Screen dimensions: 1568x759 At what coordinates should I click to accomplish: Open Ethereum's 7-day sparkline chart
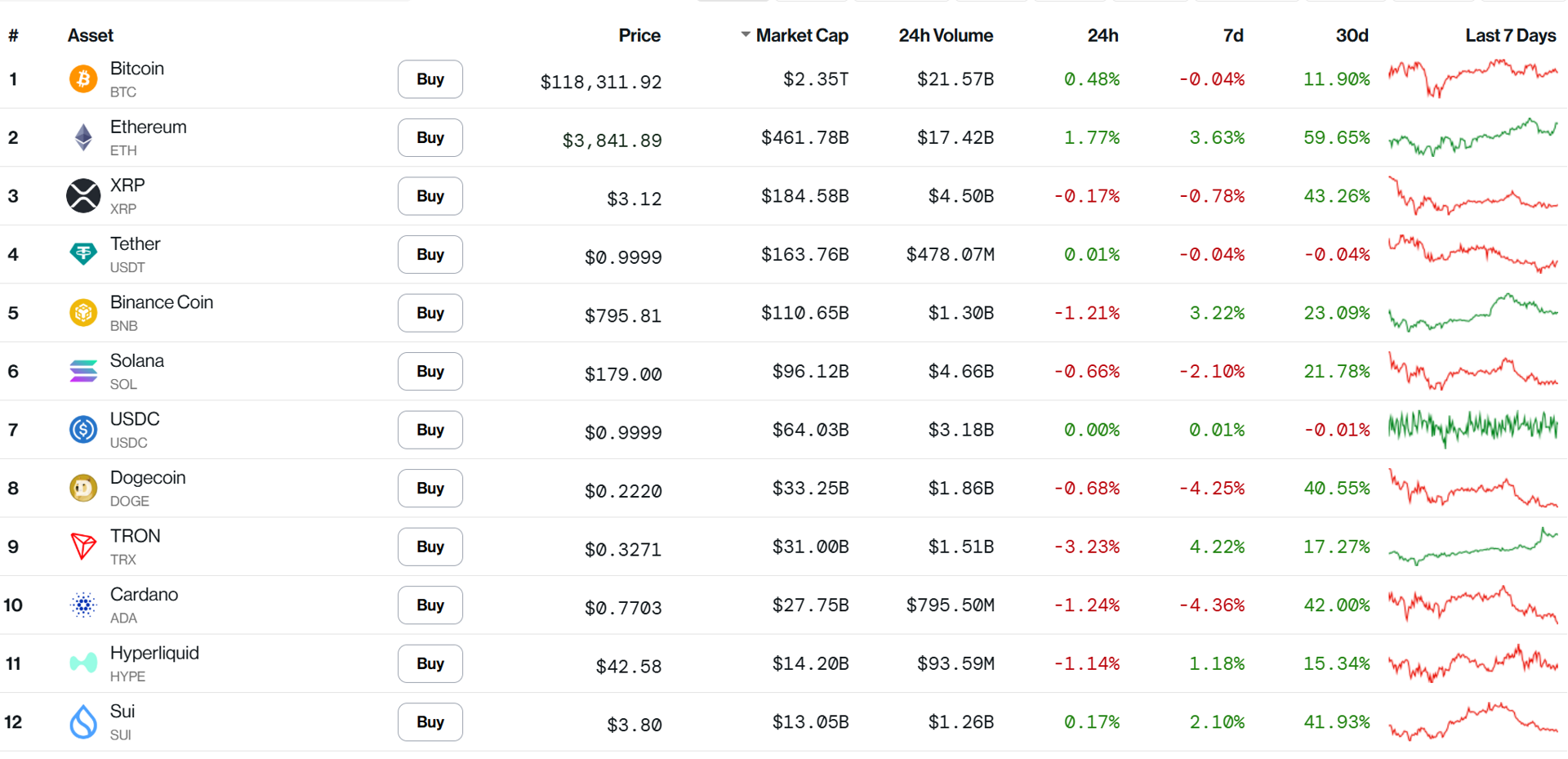click(1473, 137)
